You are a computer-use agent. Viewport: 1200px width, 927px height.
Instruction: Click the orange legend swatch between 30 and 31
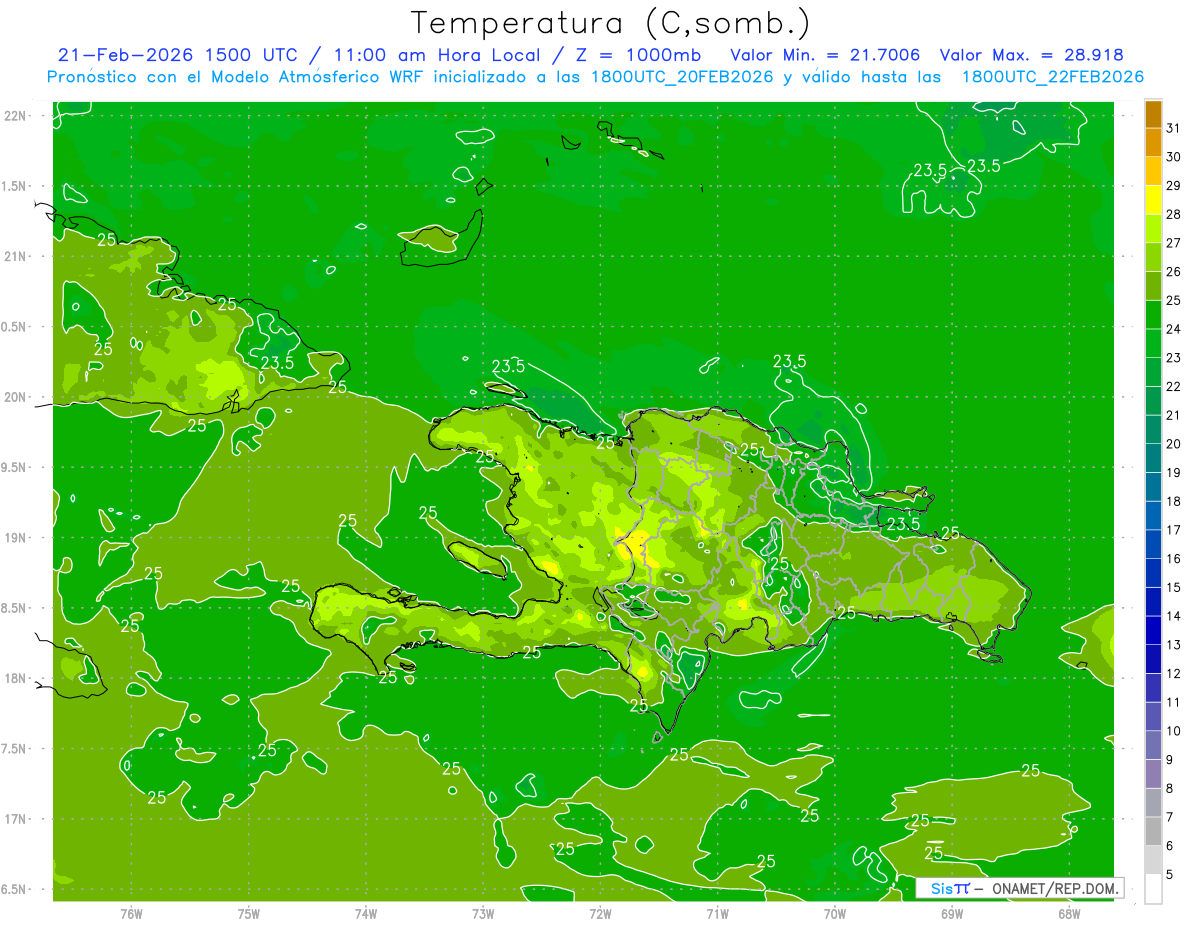click(x=1153, y=143)
